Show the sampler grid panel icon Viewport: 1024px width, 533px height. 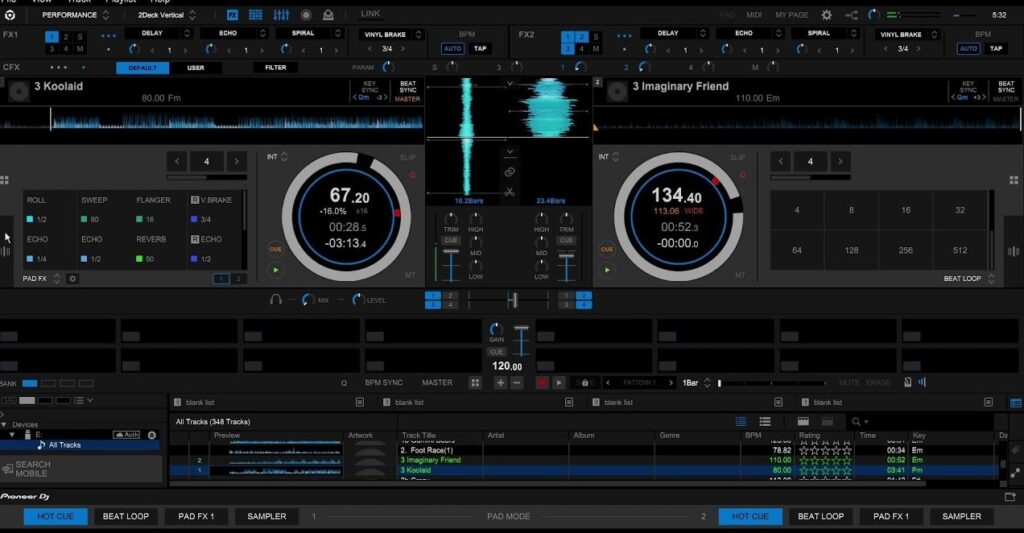coord(256,14)
